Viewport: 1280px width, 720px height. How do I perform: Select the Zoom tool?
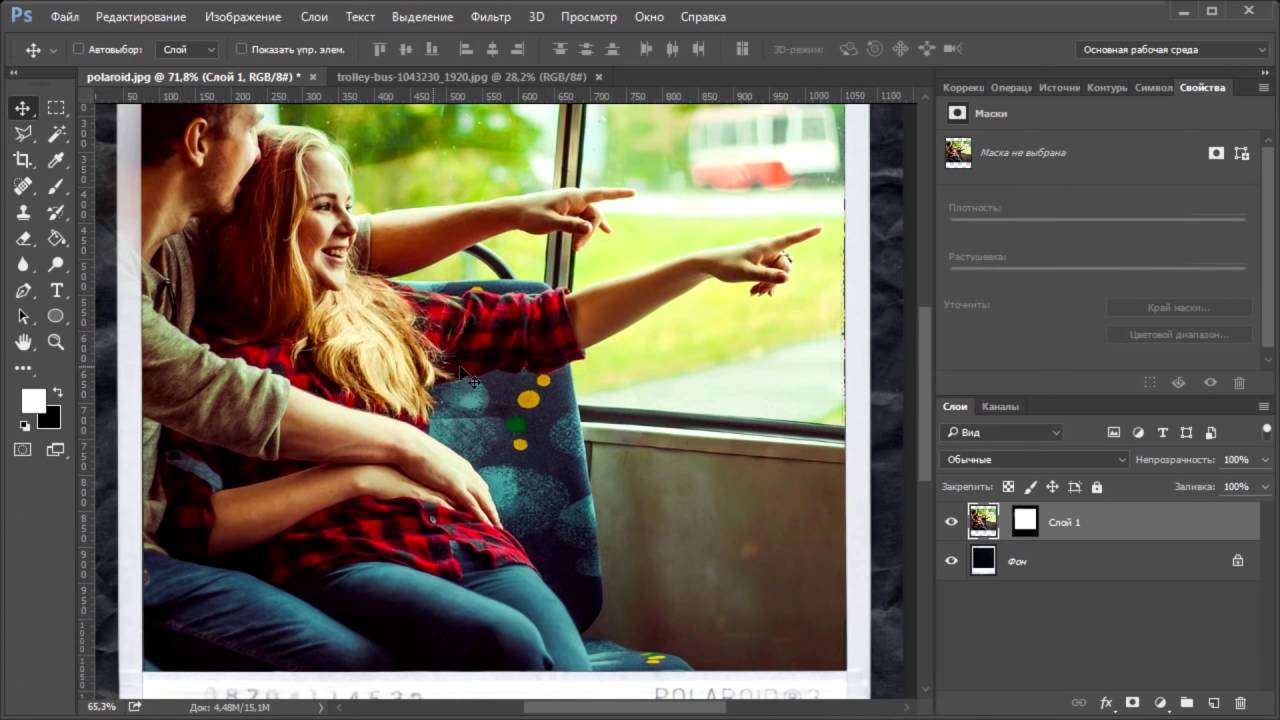click(56, 342)
